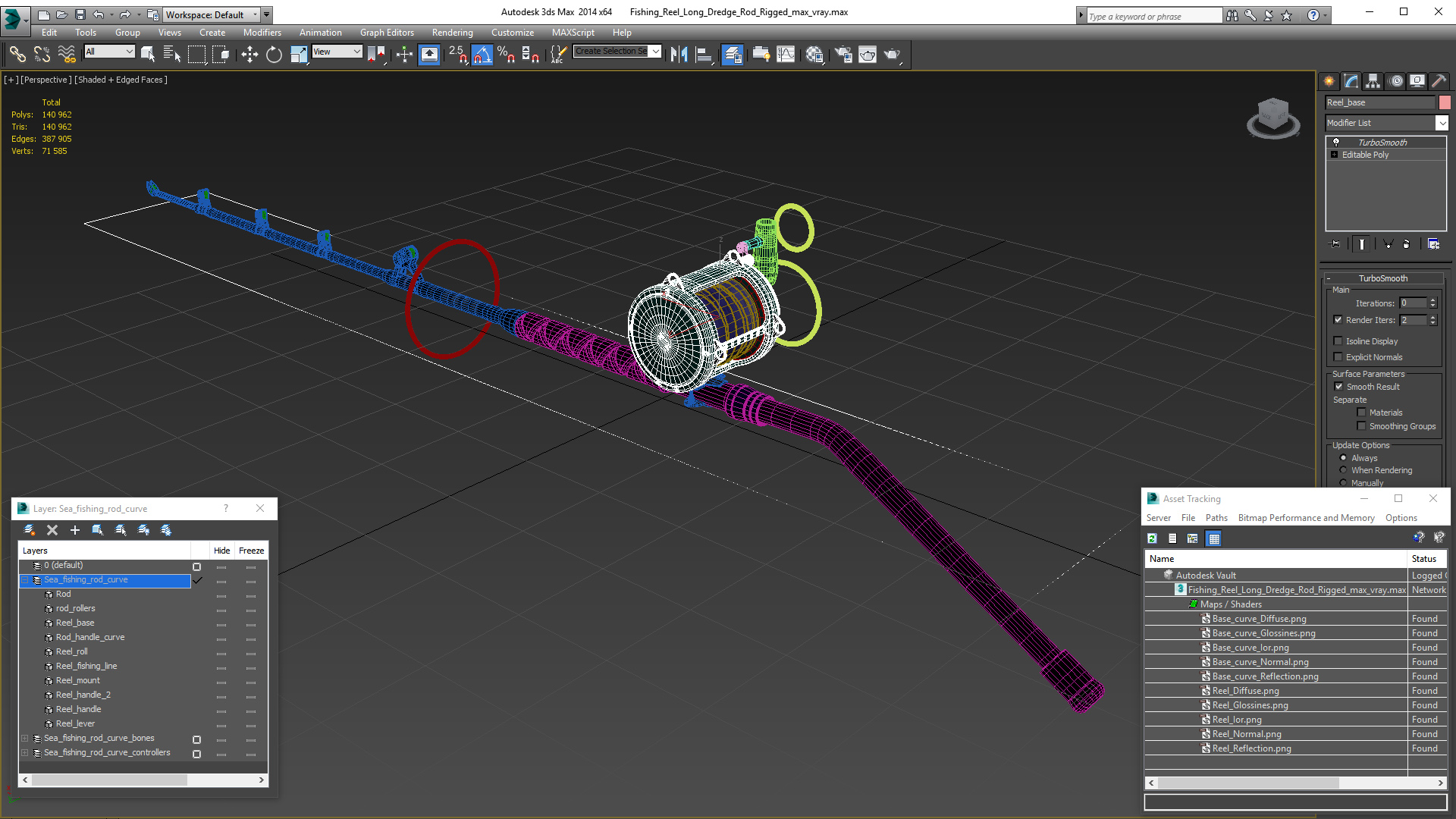Expand the Sea_fishing_rod_curve_bones layer
Screen dimensions: 1456x819
tap(24, 739)
